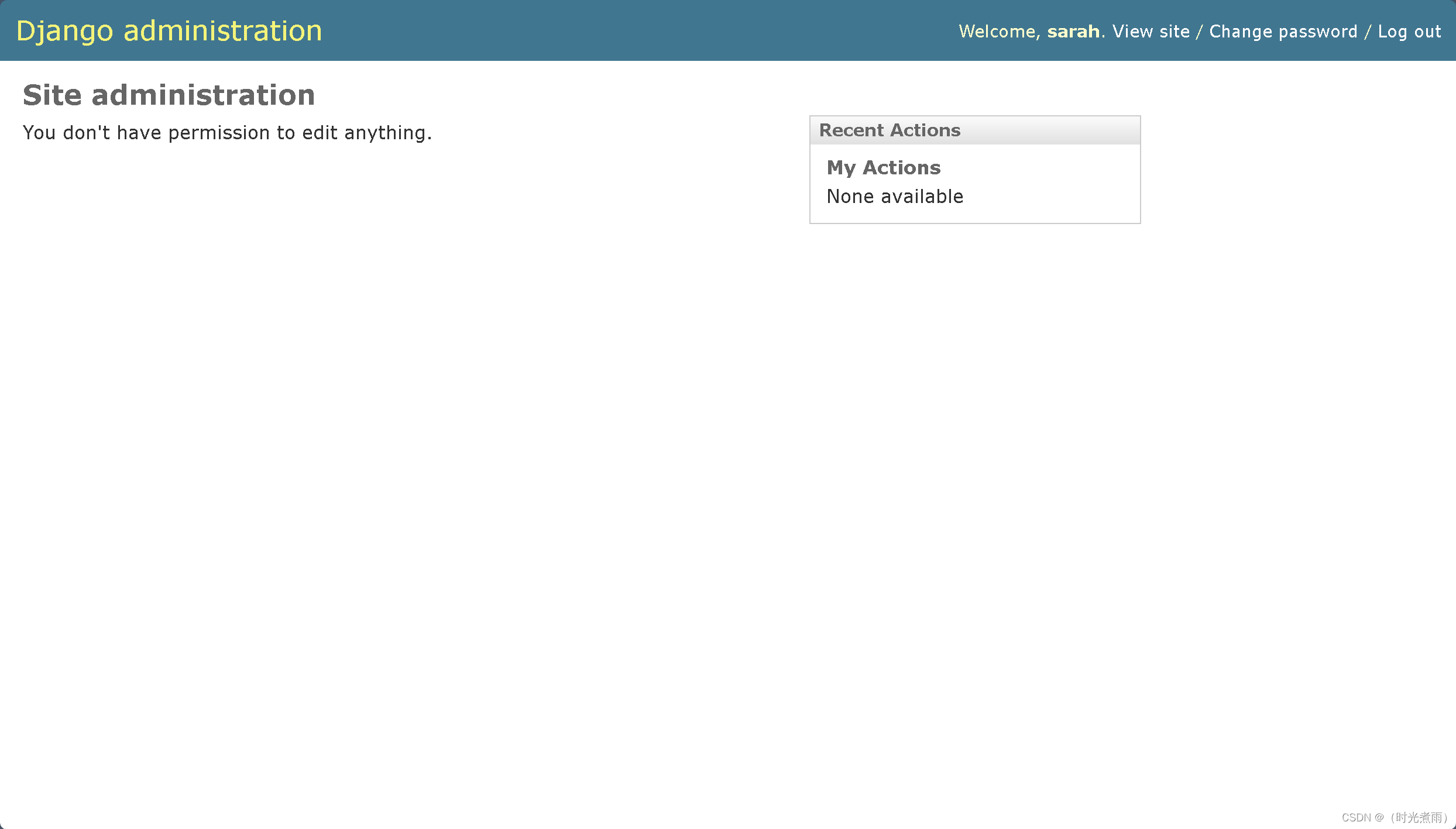1456x829 pixels.
Task: Click the My Actions subheading
Action: click(x=884, y=168)
